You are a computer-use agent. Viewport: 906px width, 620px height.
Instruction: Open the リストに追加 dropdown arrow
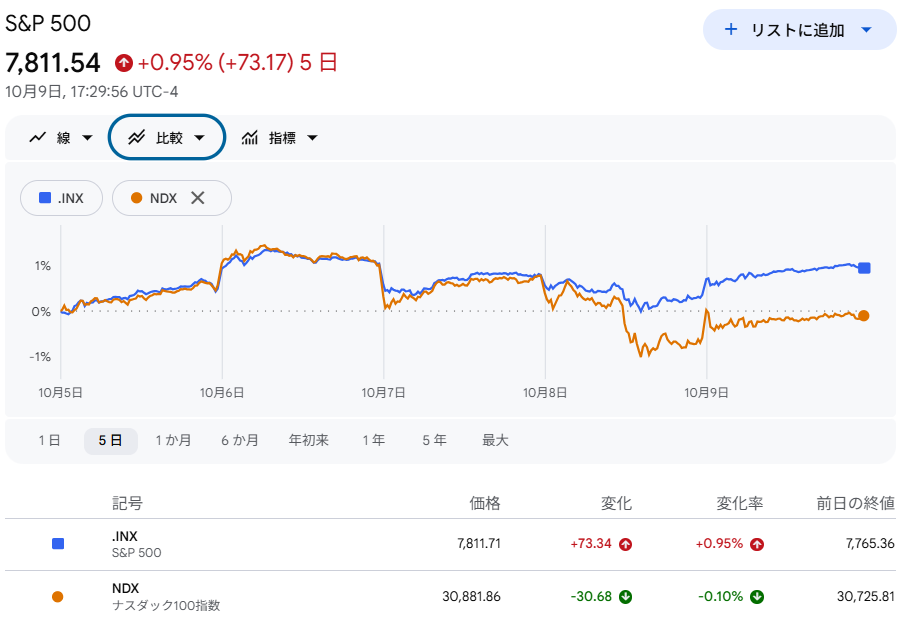866,30
